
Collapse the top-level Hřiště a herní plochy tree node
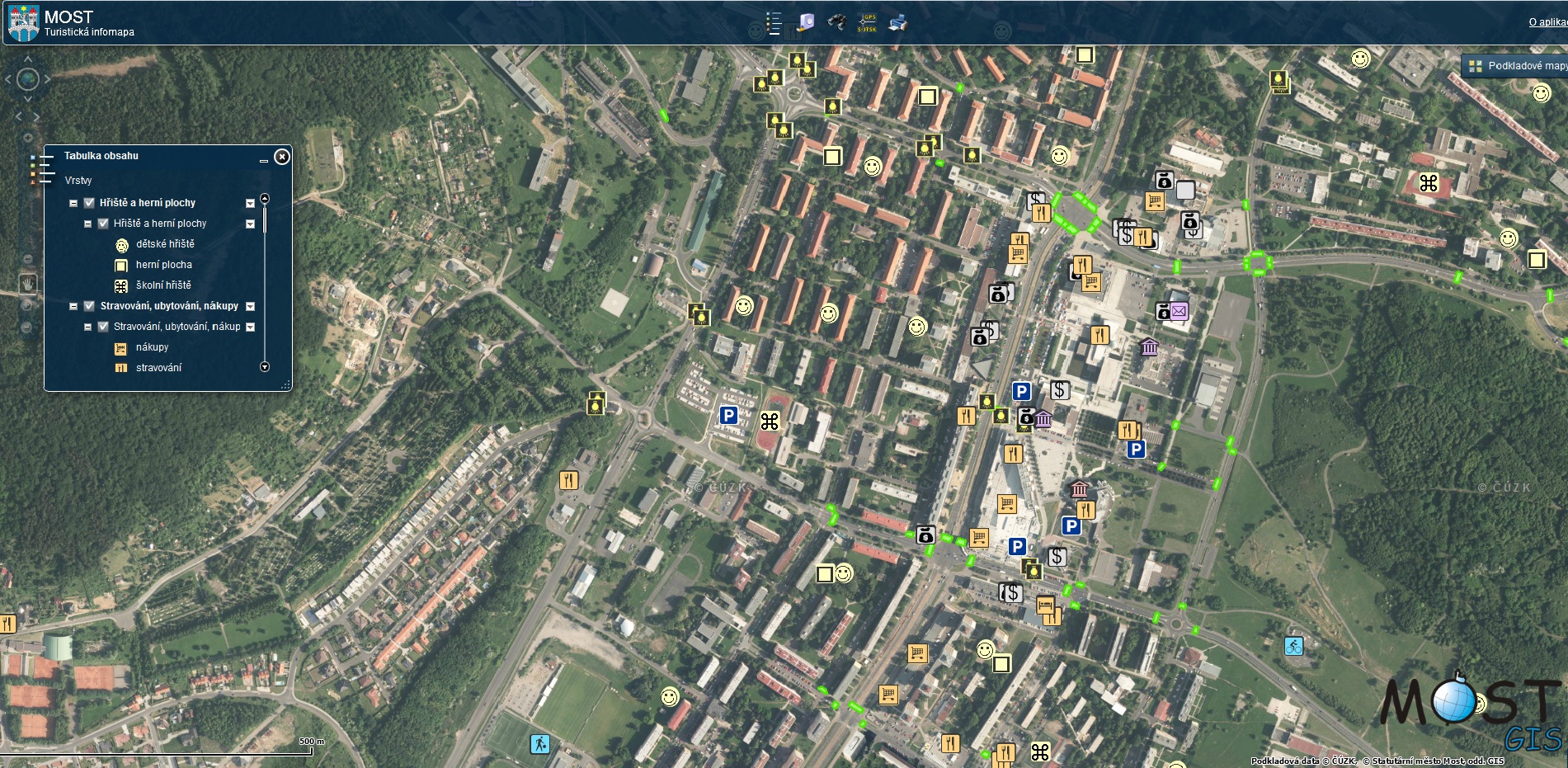coord(73,203)
